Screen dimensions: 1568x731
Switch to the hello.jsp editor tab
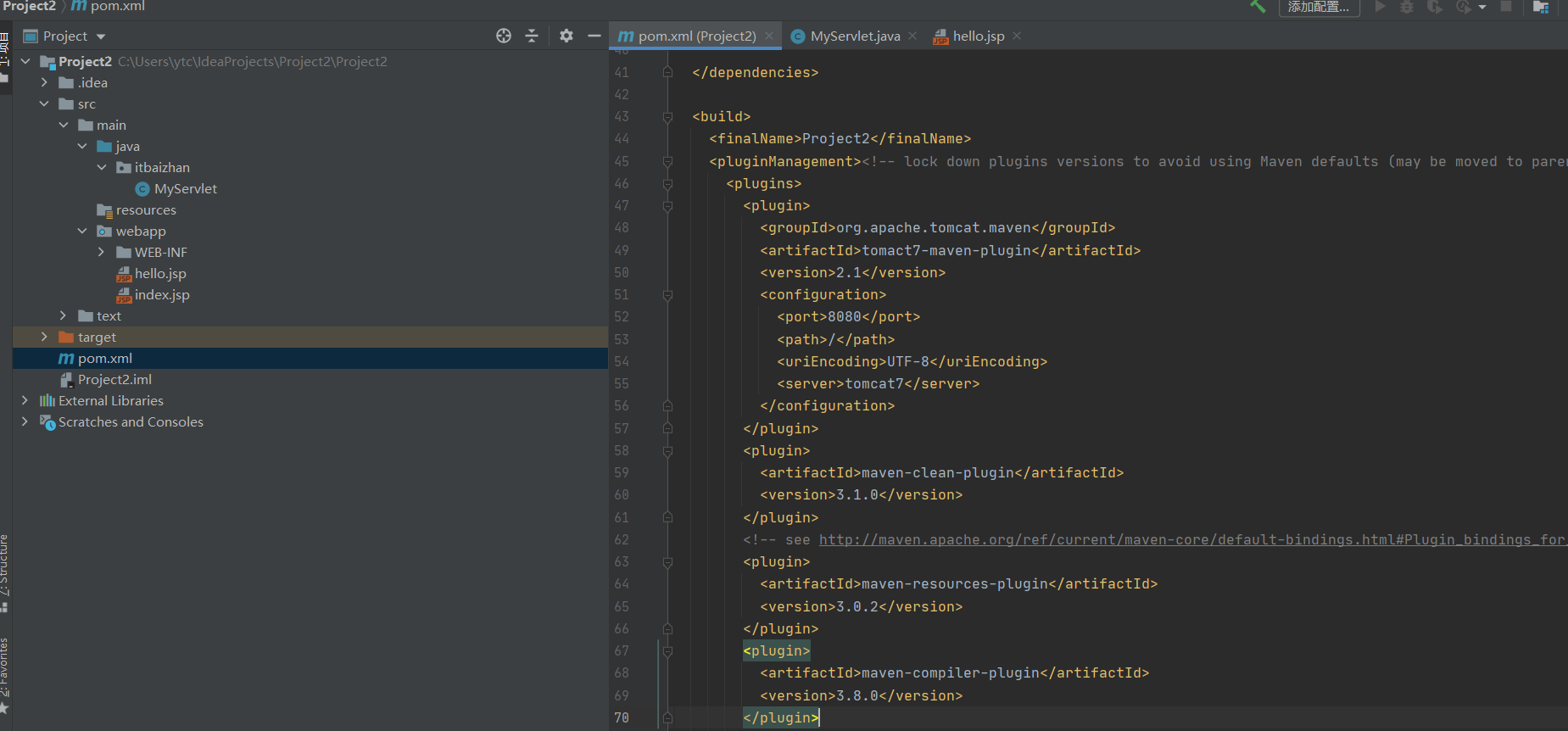tap(979, 36)
